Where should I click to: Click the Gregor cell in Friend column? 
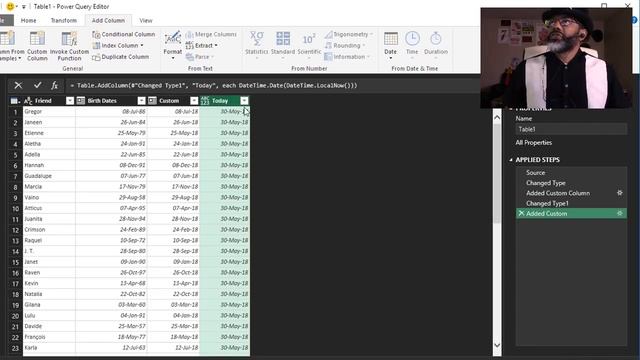point(49,111)
